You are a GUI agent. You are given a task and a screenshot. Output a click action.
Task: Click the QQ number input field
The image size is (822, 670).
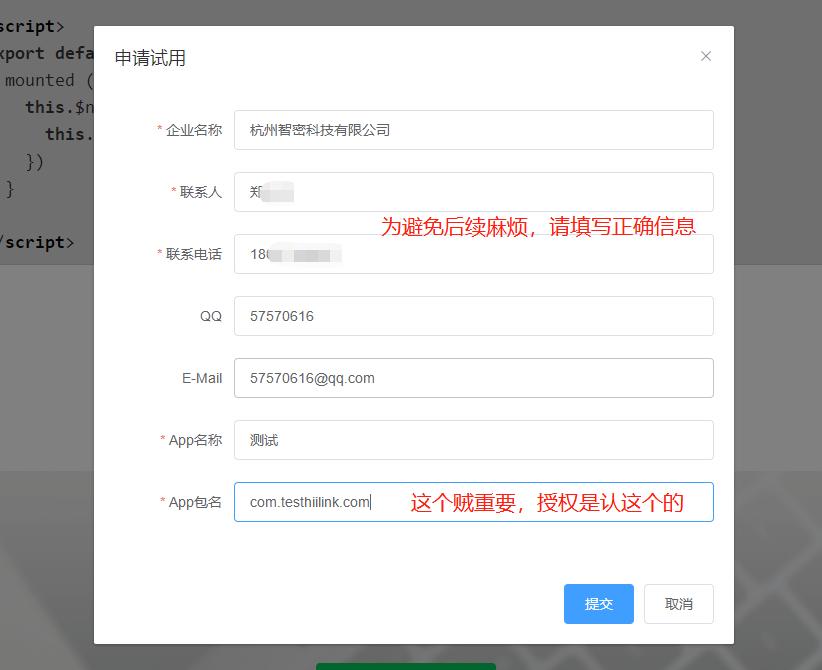coord(472,316)
